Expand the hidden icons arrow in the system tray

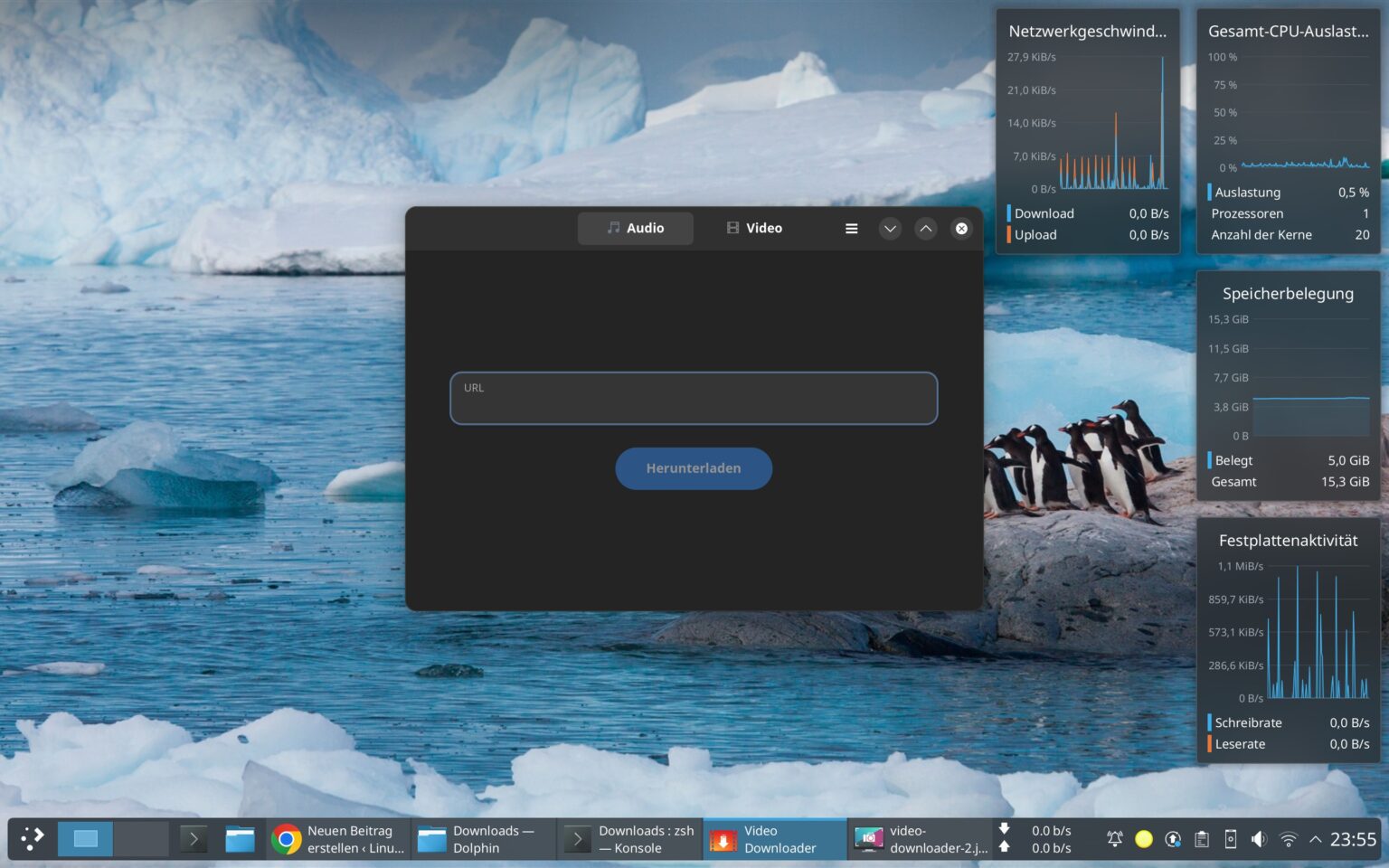click(1316, 839)
